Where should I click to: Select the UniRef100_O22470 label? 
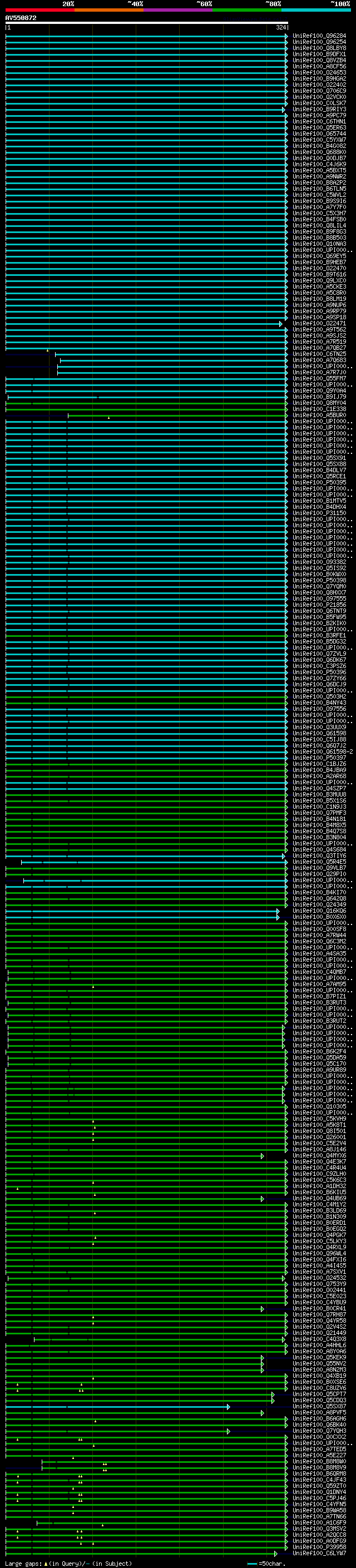(x=319, y=269)
